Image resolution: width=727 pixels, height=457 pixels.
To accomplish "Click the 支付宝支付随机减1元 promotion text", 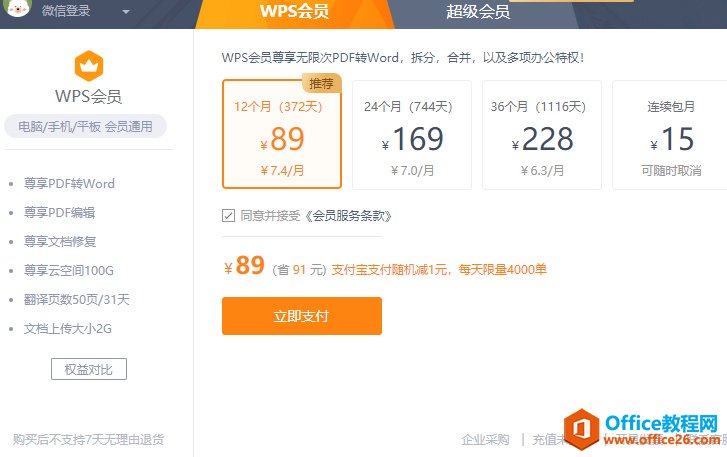I will click(x=389, y=269).
